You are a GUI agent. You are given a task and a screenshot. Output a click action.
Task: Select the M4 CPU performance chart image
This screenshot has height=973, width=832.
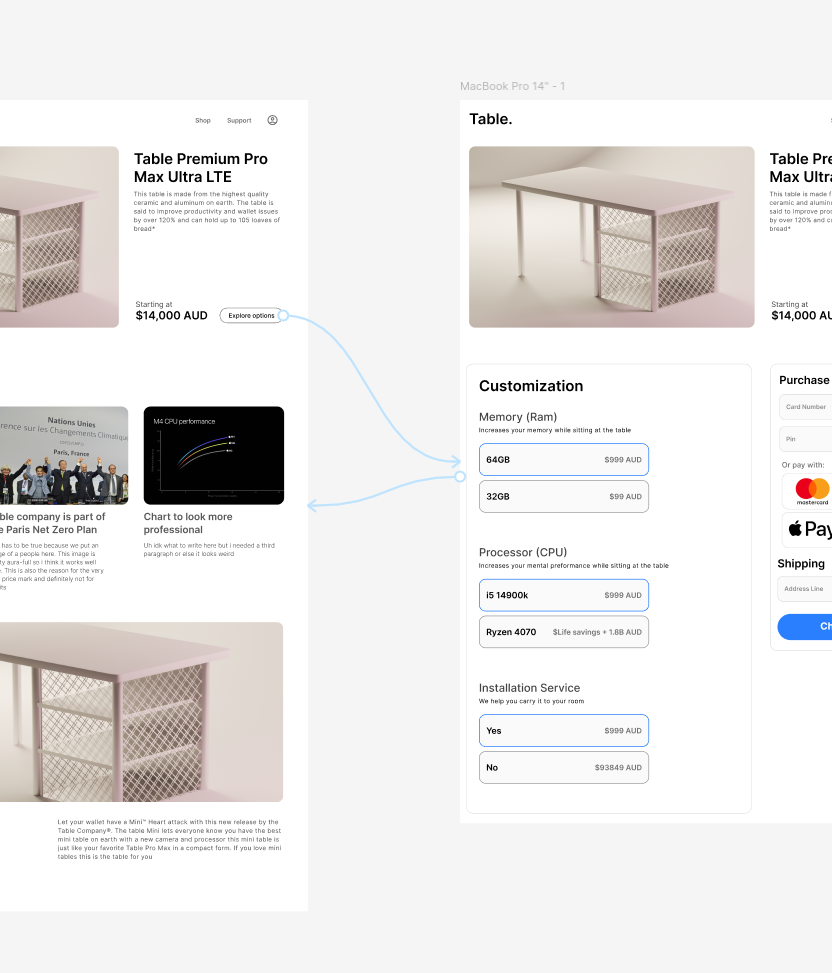(213, 455)
